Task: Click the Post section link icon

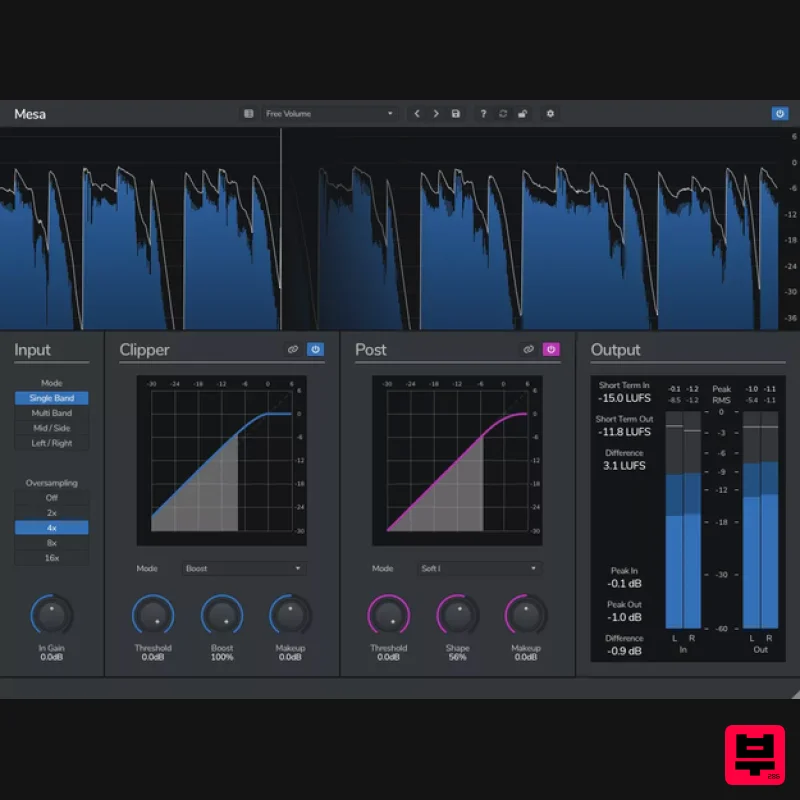Action: 529,350
